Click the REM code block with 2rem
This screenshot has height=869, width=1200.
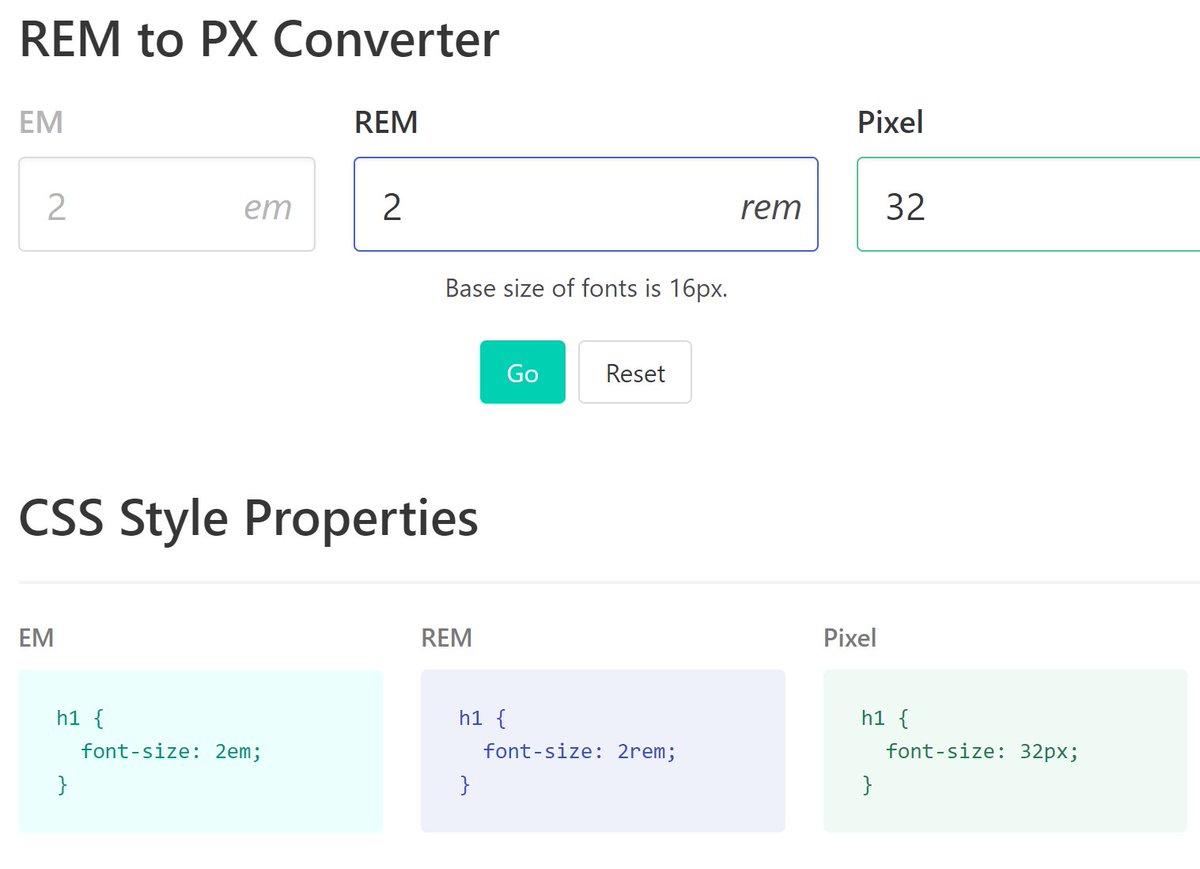[x=603, y=751]
